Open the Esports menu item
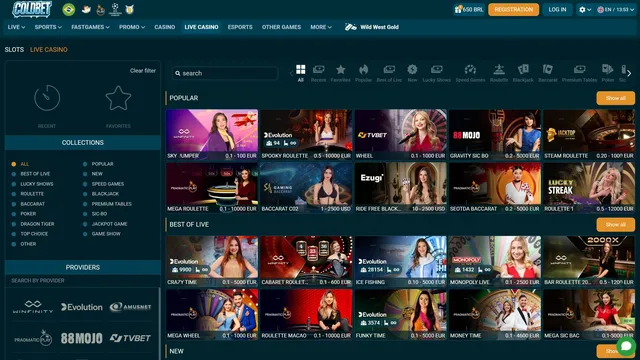640x360 pixels. pos(240,27)
